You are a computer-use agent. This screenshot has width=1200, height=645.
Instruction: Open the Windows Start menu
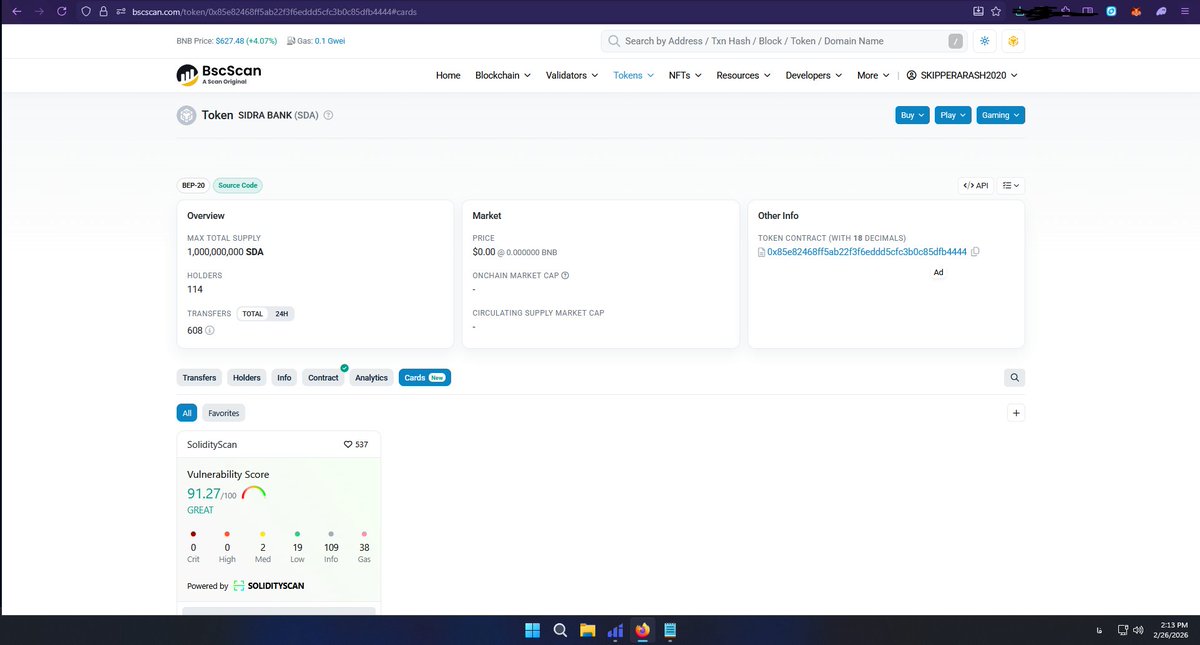click(533, 630)
